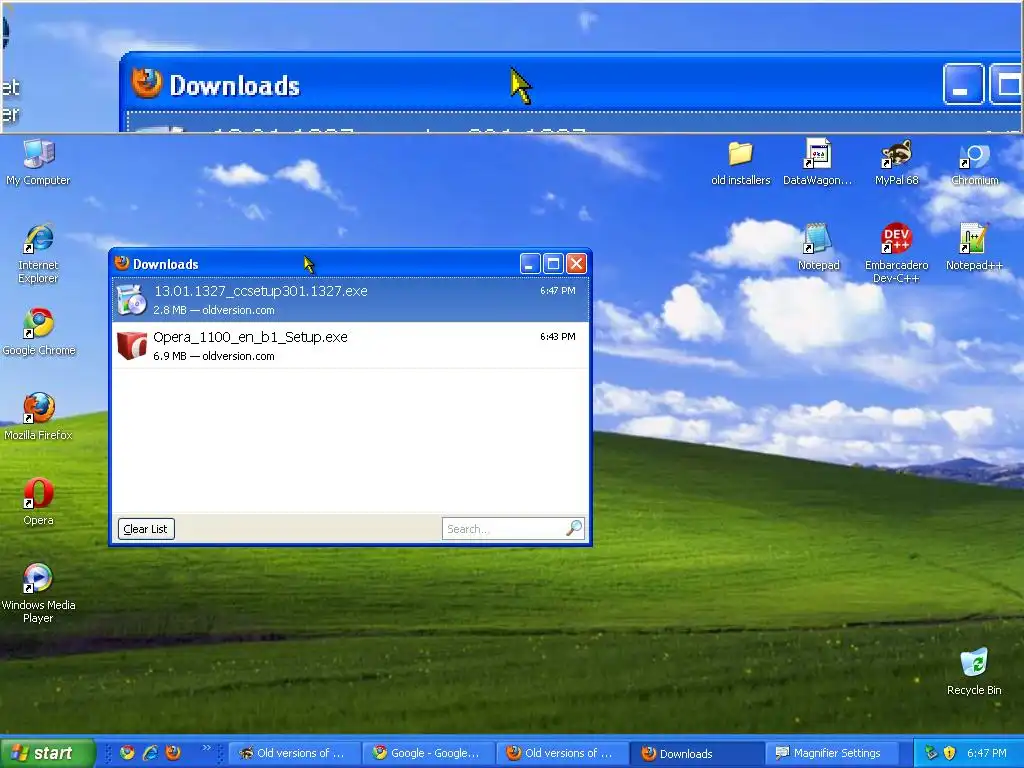
Task: Minimize the Downloads window
Action: point(530,264)
